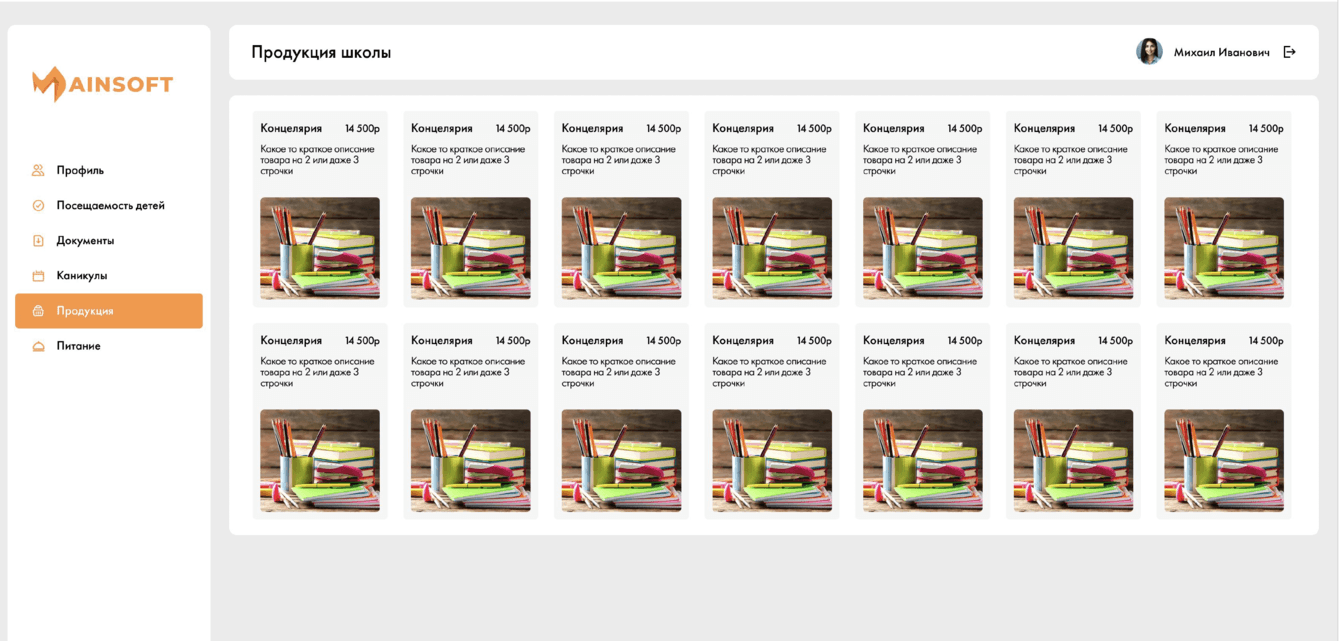Click the Профиль person icon in sidebar

[38, 170]
